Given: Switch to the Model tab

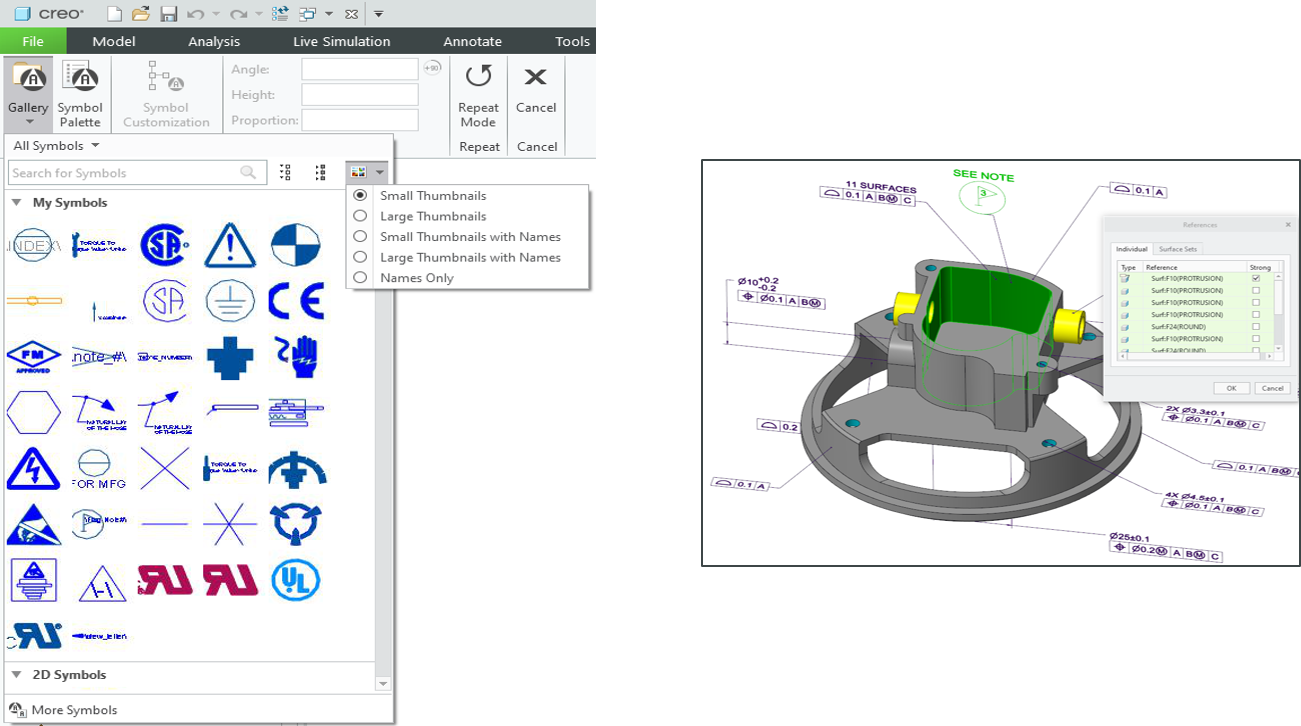Looking at the screenshot, I should 114,41.
